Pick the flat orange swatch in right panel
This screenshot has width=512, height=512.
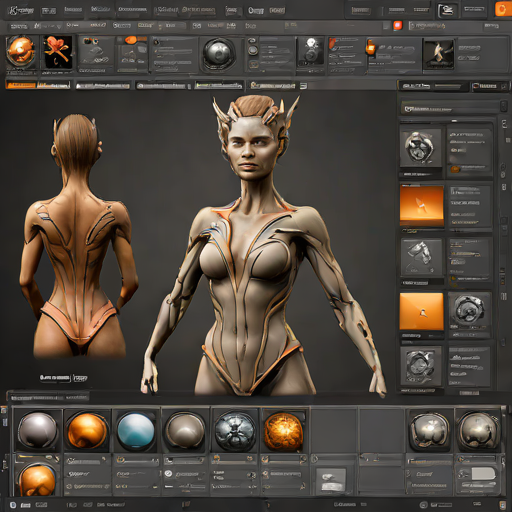pyautogui.click(x=421, y=312)
